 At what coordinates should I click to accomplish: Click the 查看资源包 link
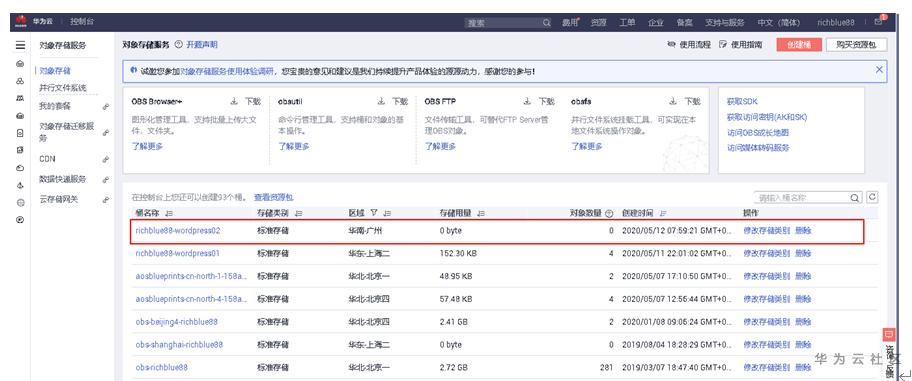point(273,198)
